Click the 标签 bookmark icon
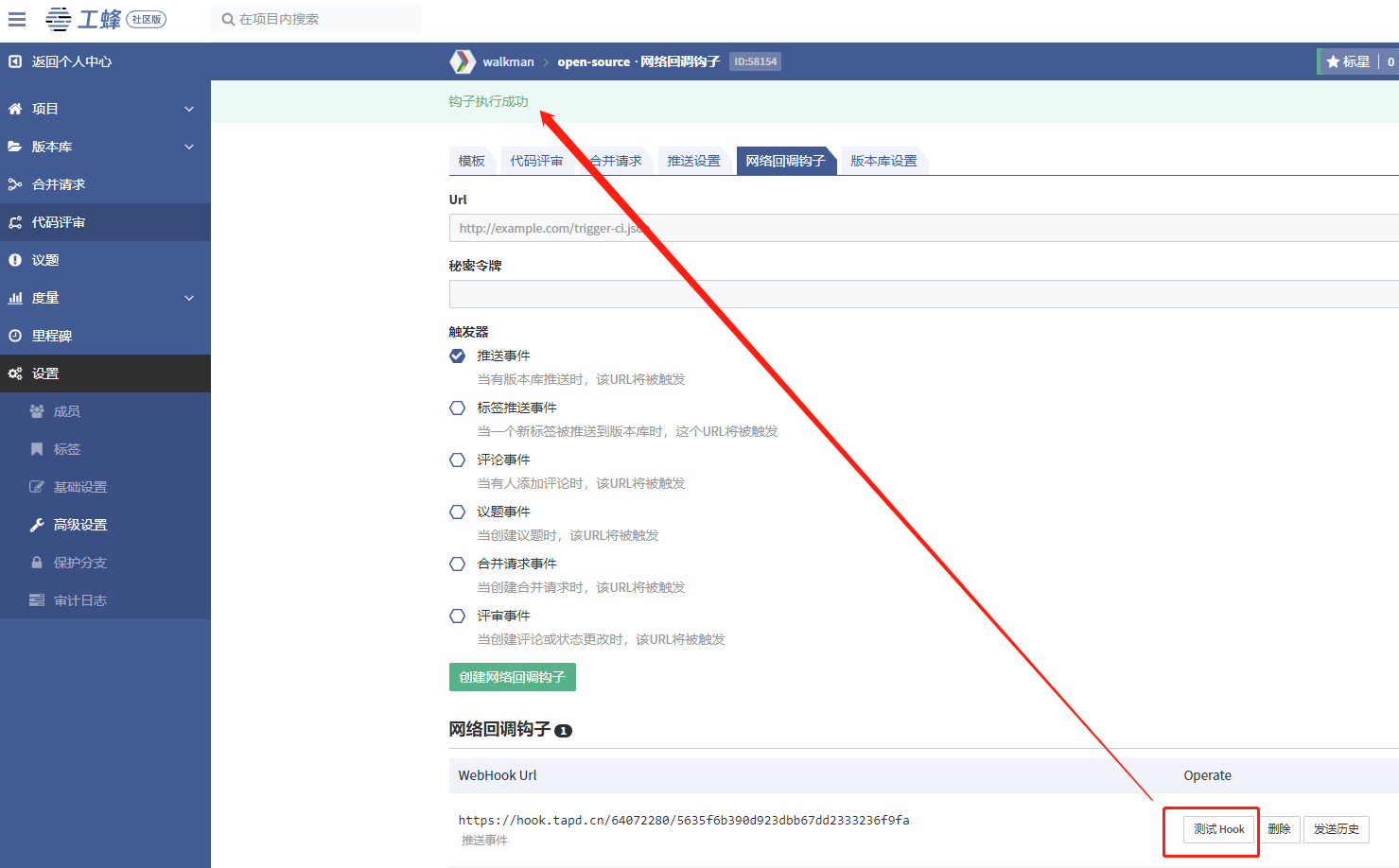 point(37,449)
